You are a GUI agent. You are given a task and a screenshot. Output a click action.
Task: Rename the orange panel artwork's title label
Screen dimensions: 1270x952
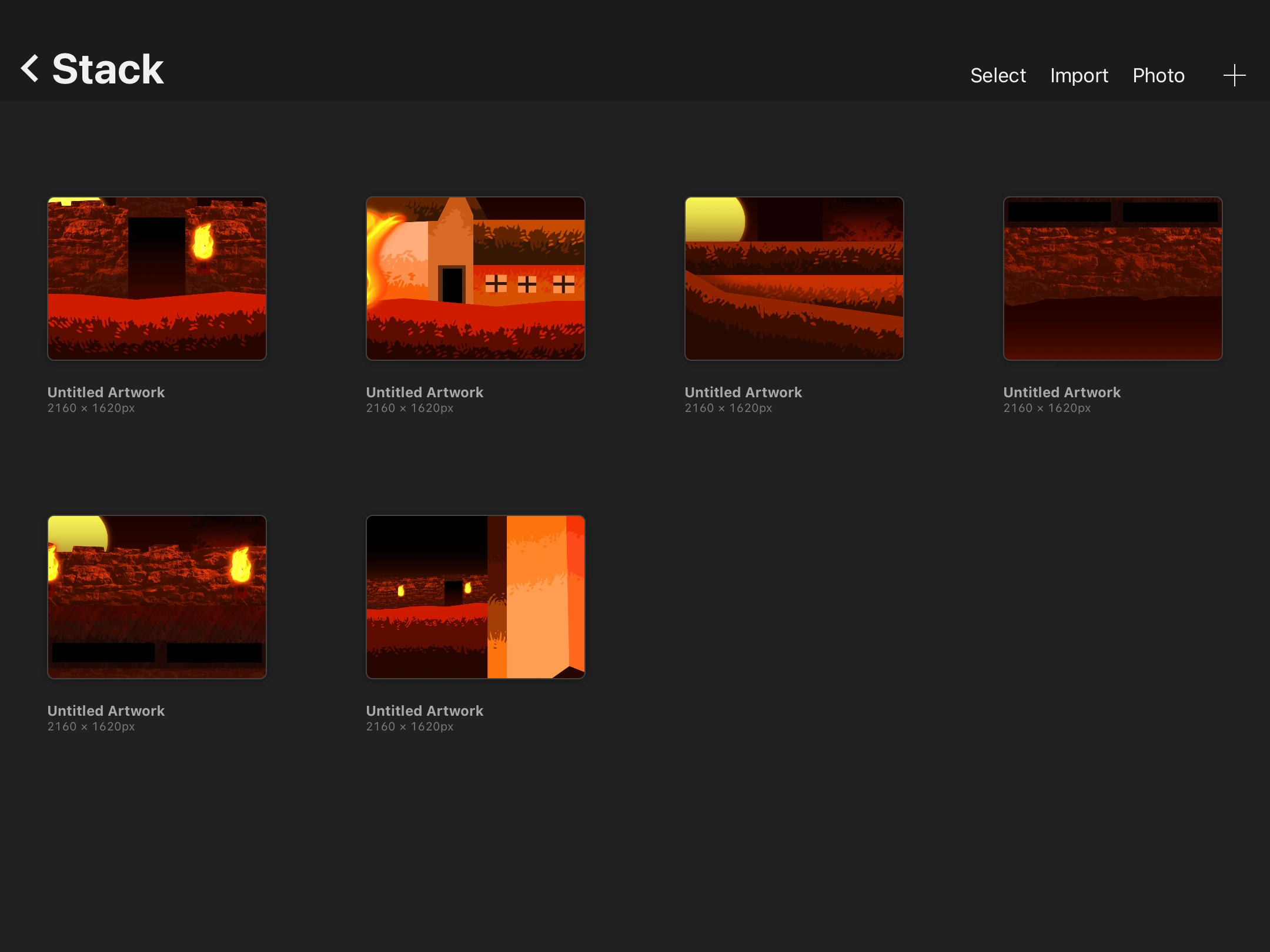425,710
